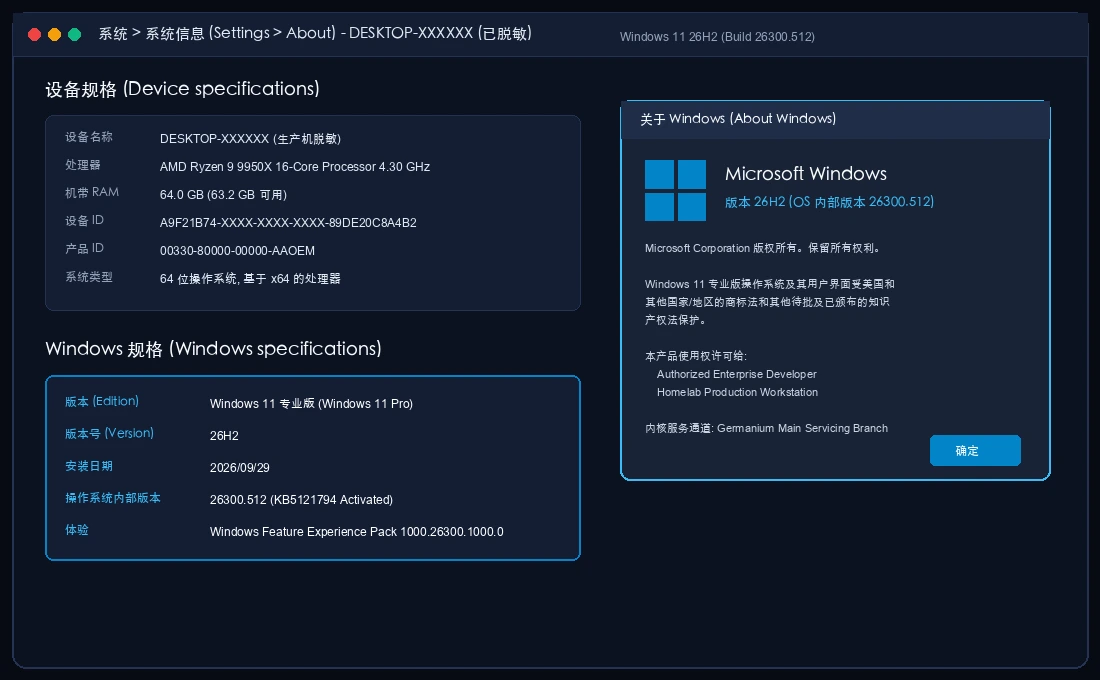This screenshot has height=680, width=1100.
Task: Click the 设备规格 (Device specifications) heading
Action: coord(182,89)
